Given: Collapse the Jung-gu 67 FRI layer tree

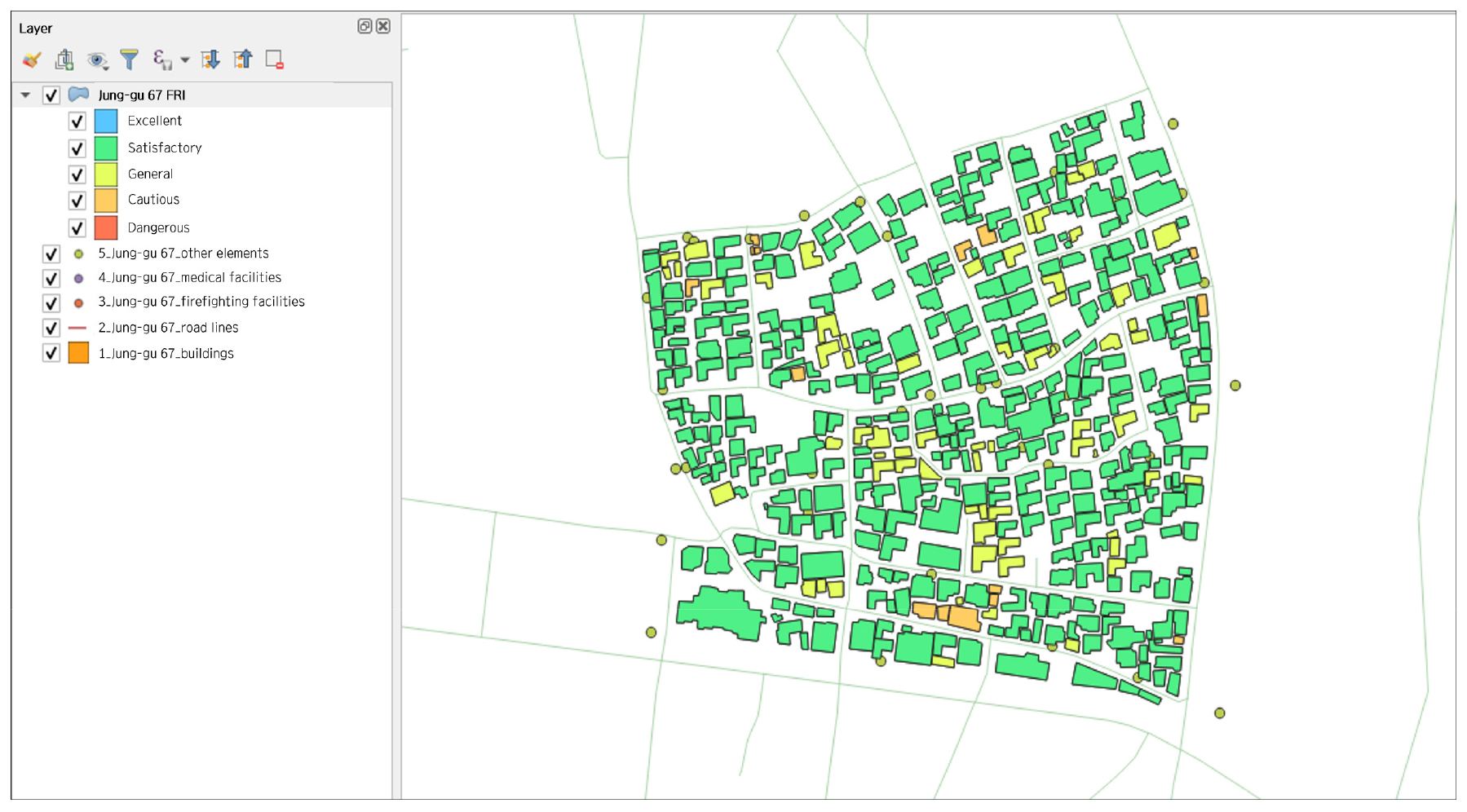Looking at the screenshot, I should (x=25, y=95).
